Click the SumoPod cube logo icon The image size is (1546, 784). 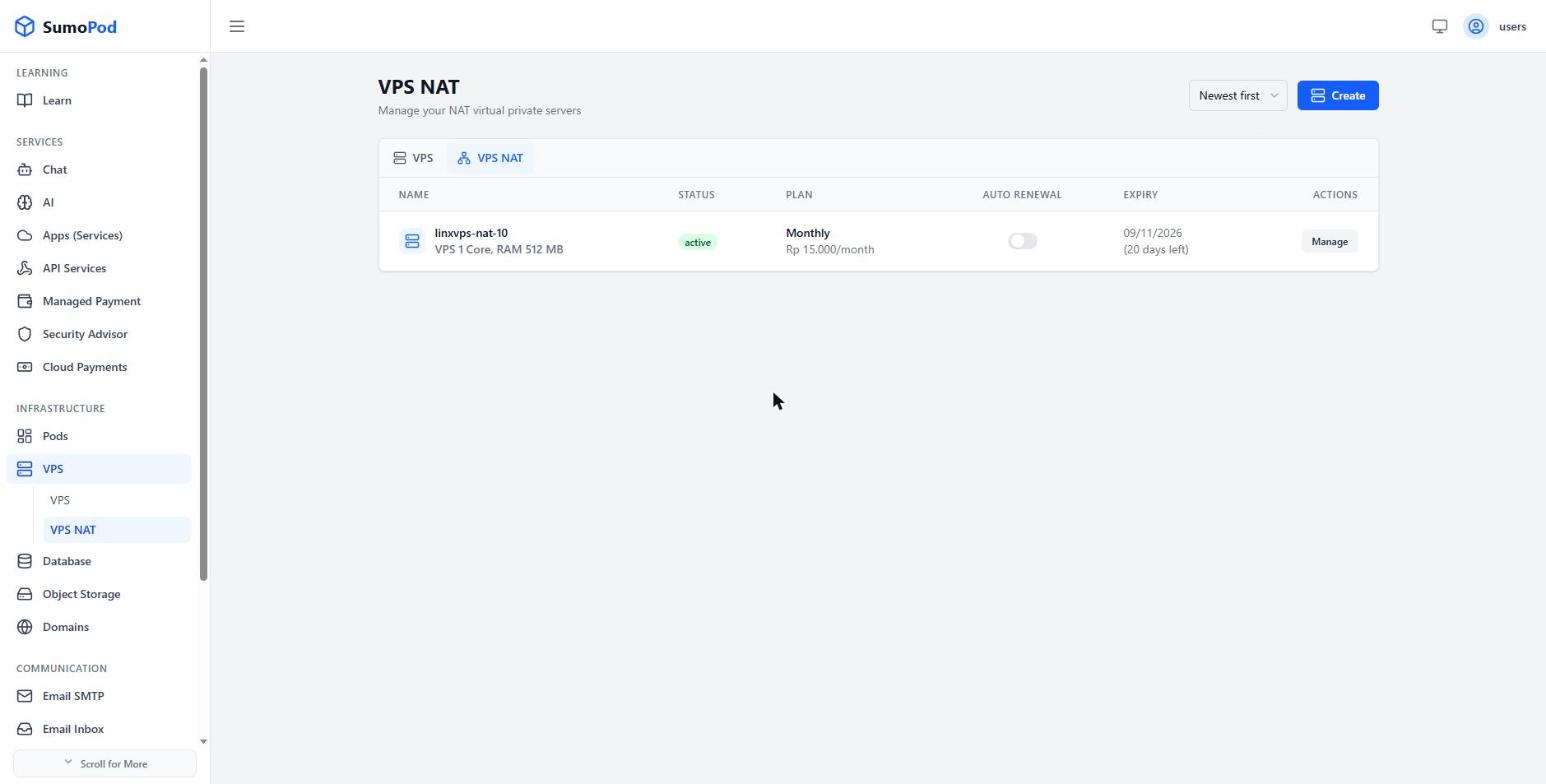click(24, 27)
